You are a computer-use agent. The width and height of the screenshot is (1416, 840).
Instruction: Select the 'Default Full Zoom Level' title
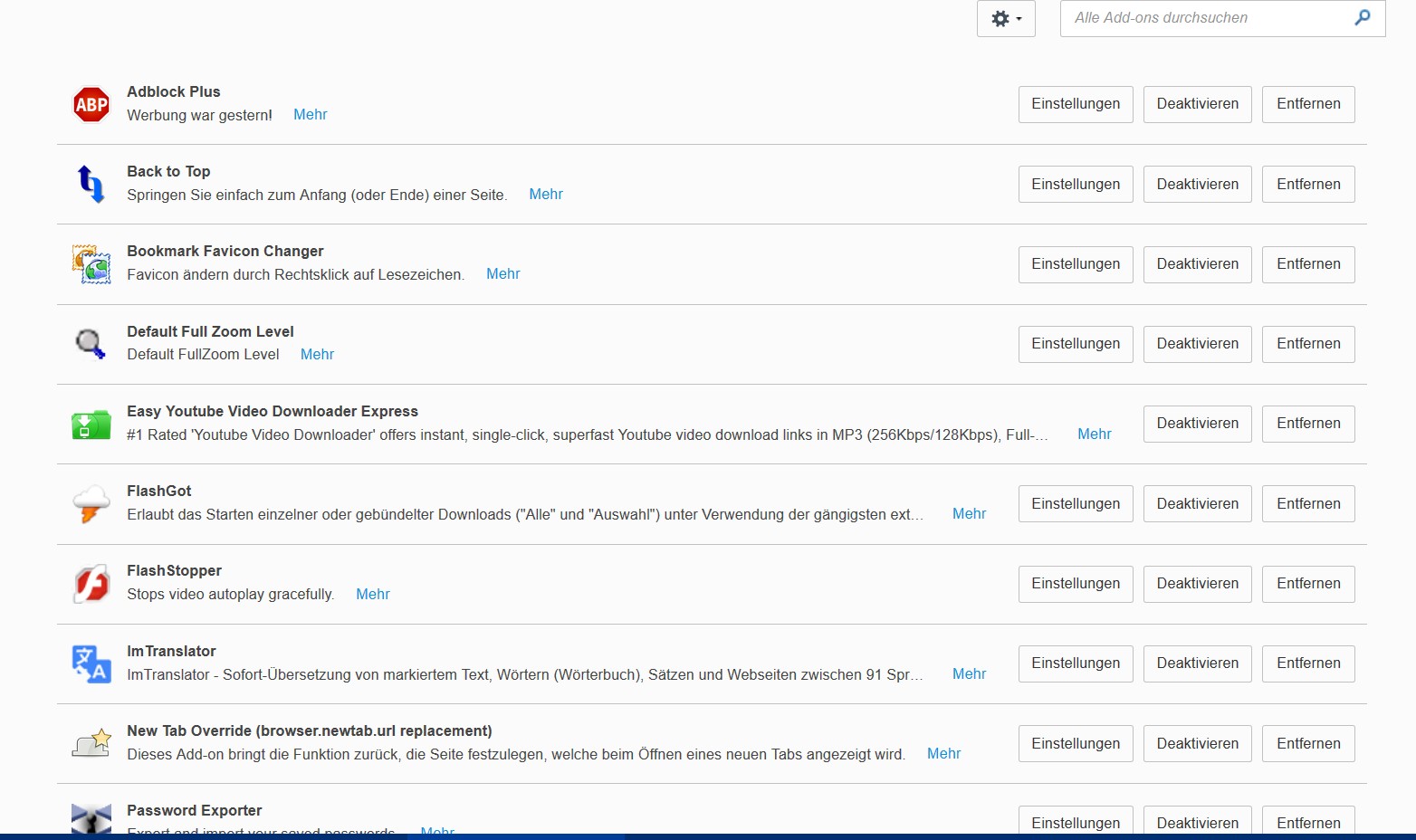click(x=210, y=331)
